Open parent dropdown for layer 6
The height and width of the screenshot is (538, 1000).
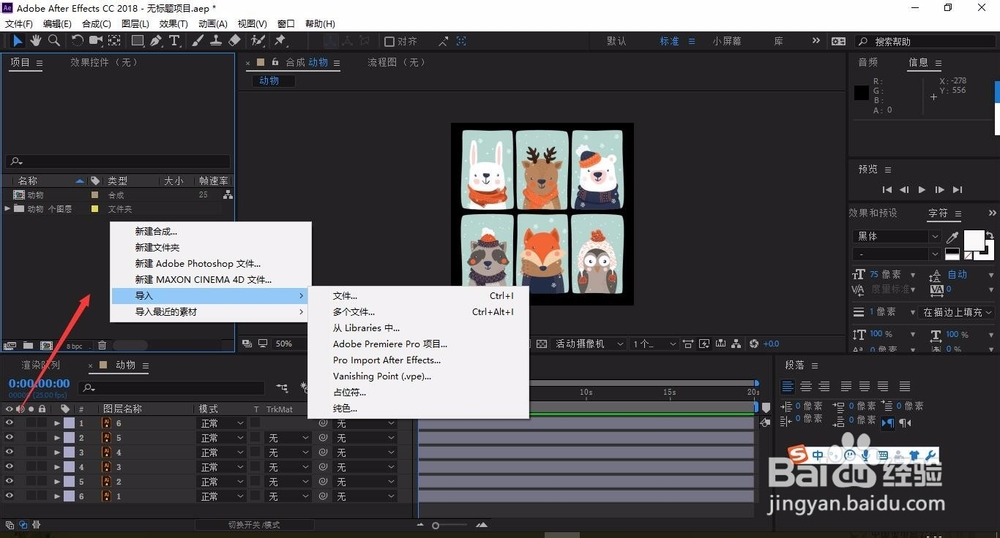[x=365, y=496]
